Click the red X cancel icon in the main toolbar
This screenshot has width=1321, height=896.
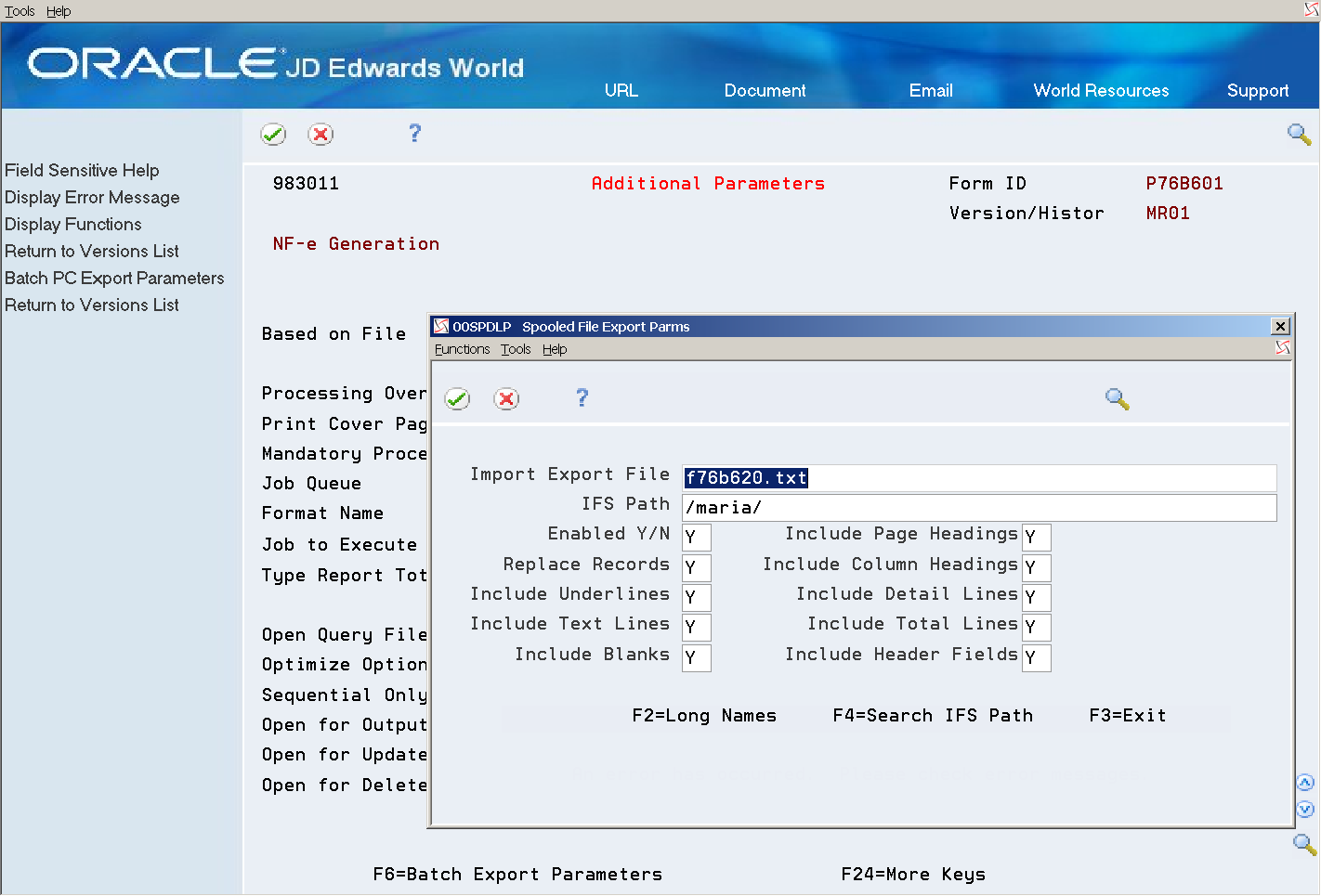click(x=320, y=135)
